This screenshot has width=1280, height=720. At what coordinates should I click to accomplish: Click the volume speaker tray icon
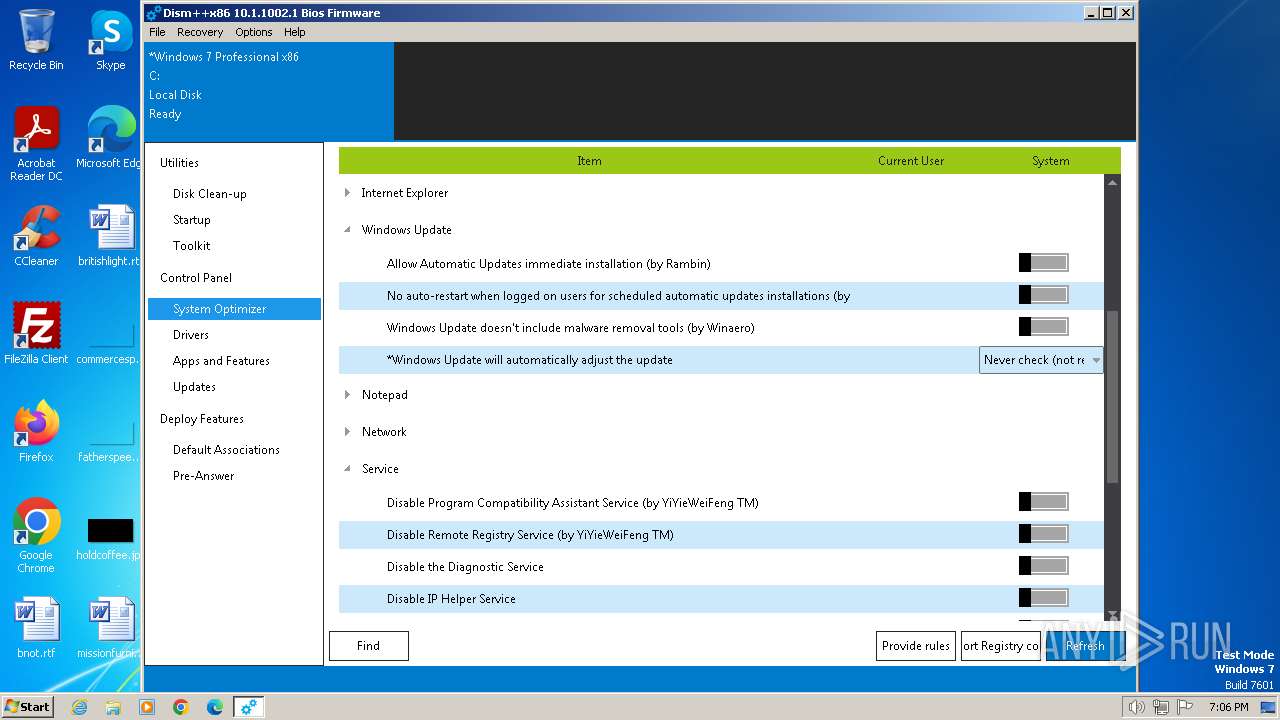(x=1136, y=707)
